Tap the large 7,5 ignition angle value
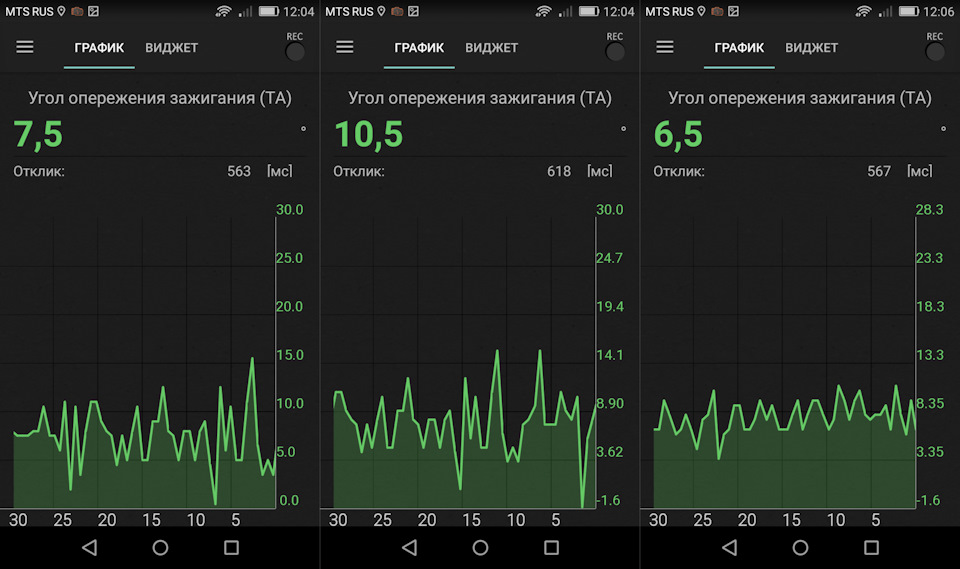The image size is (960, 569). (x=38, y=135)
